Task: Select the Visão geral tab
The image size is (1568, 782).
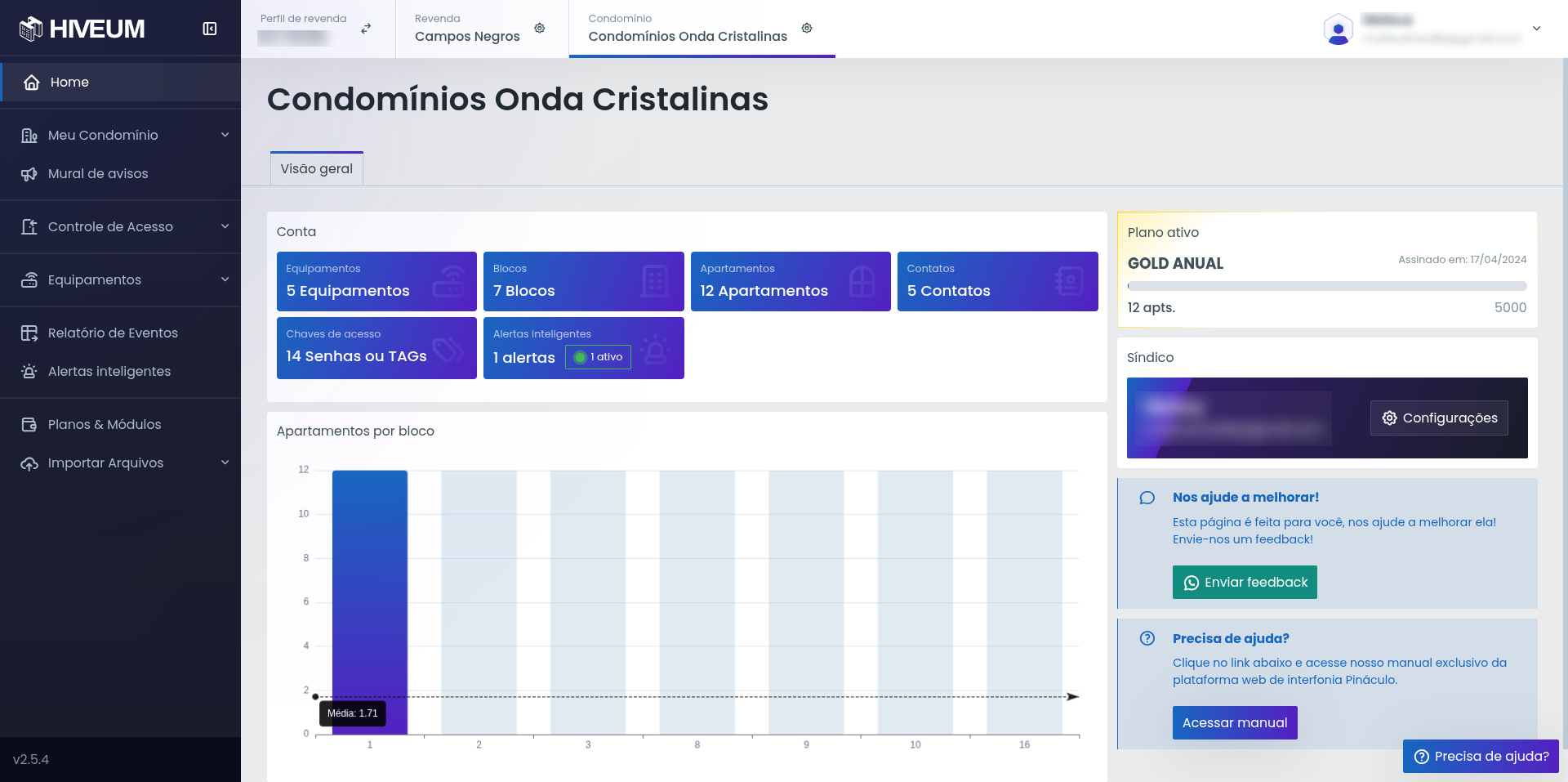Action: (317, 168)
